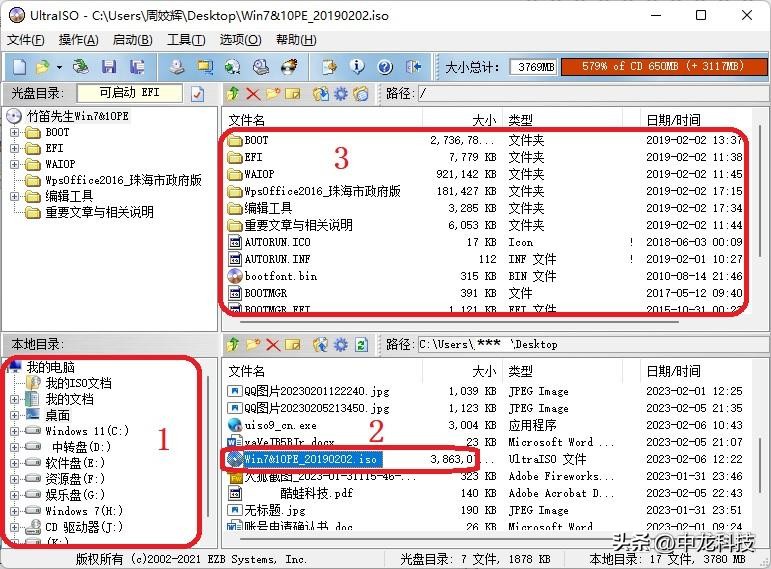Expand the WAIOP folder tree node

click(x=14, y=164)
